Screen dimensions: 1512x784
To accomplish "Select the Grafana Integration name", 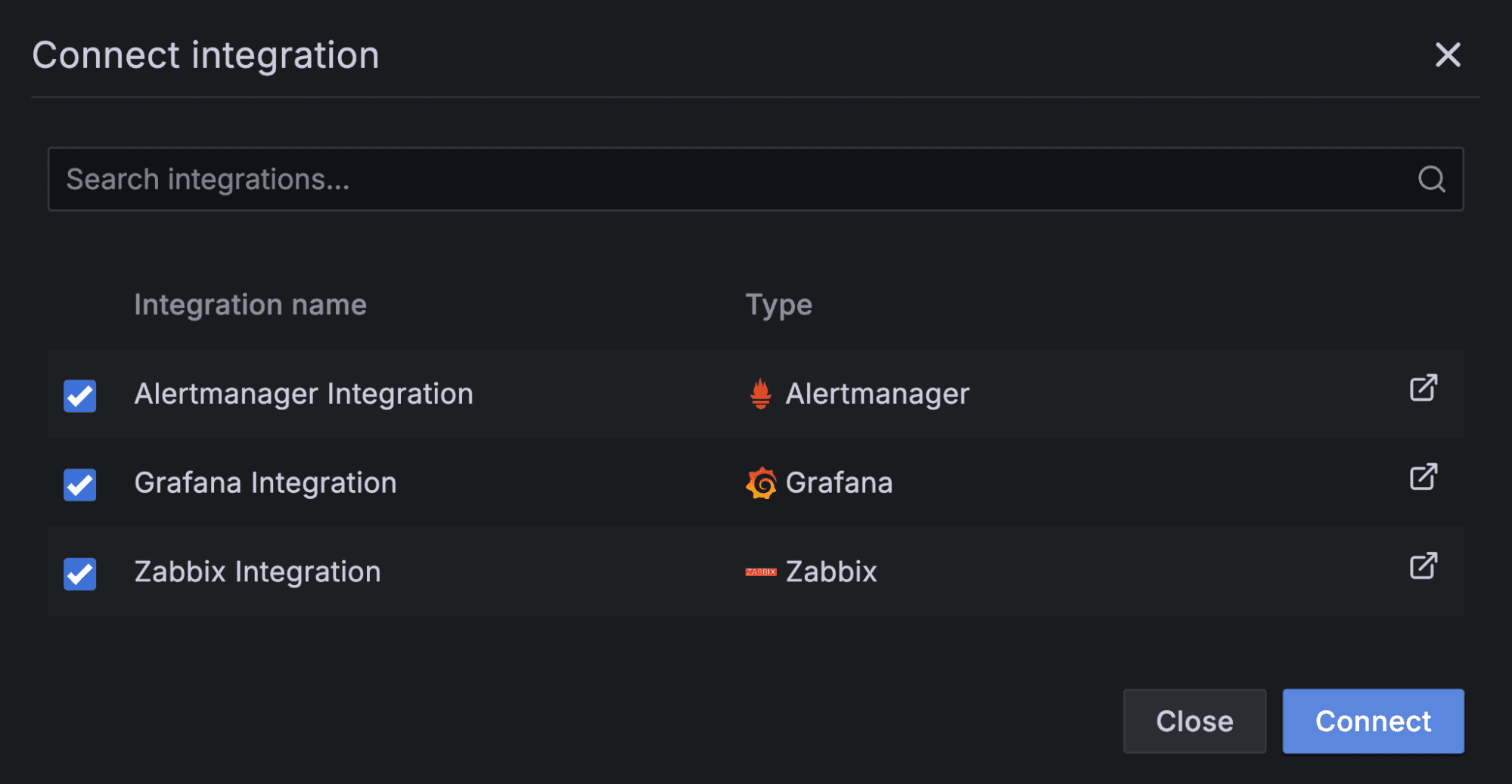I will click(x=265, y=482).
